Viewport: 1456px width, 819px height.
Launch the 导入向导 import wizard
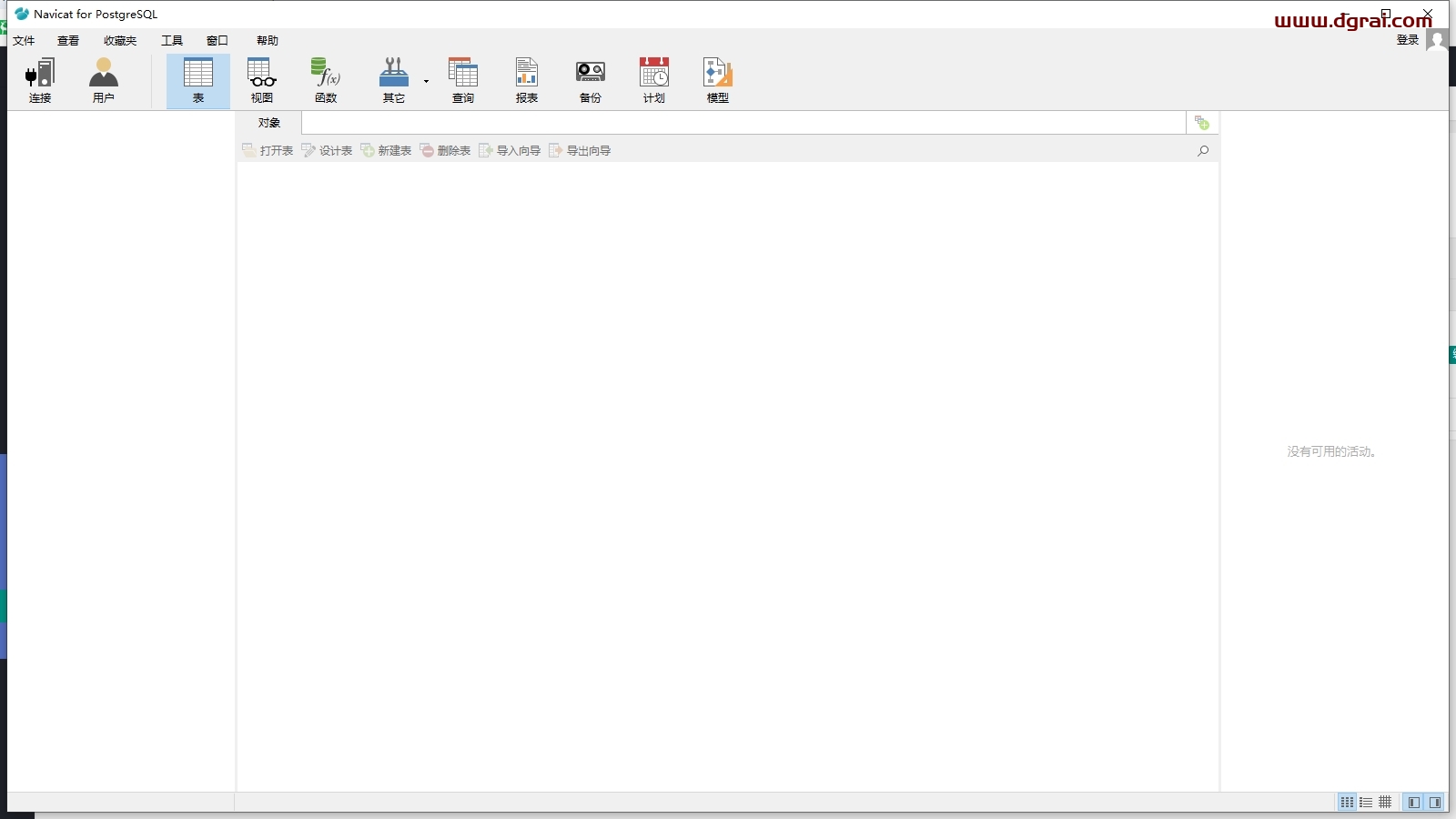510,150
